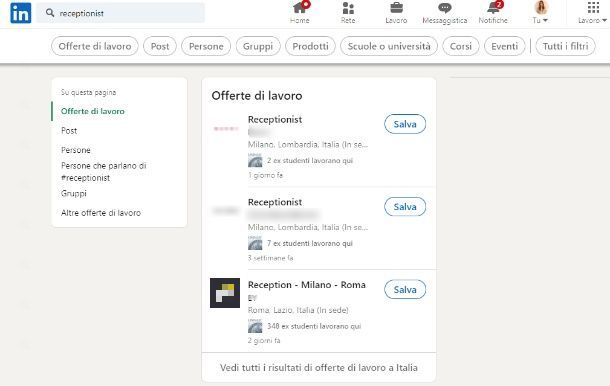Expand the Lavoro apps grid menu
610x386 pixels.
[592, 13]
